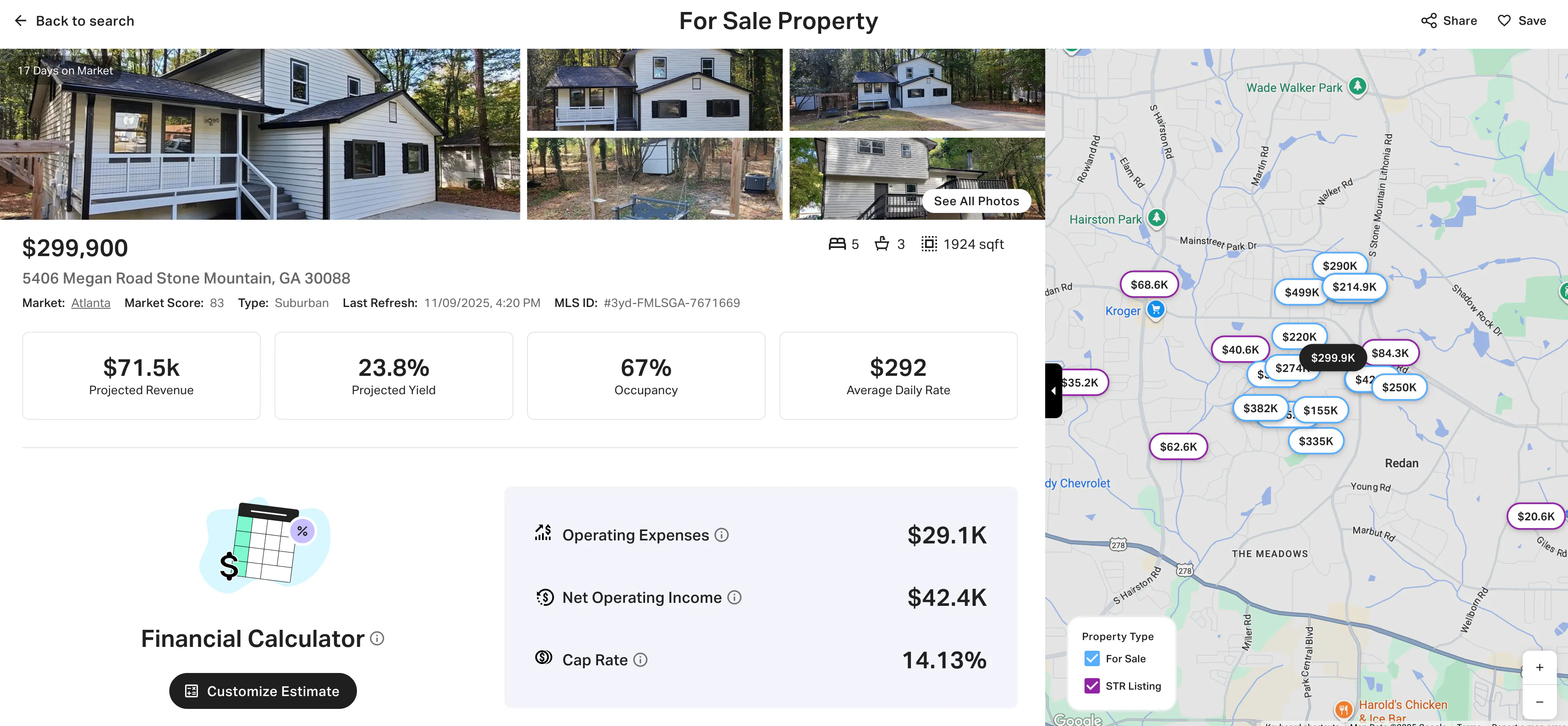This screenshot has height=726, width=1568.
Task: Select the $40.6K map marker
Action: point(1240,350)
